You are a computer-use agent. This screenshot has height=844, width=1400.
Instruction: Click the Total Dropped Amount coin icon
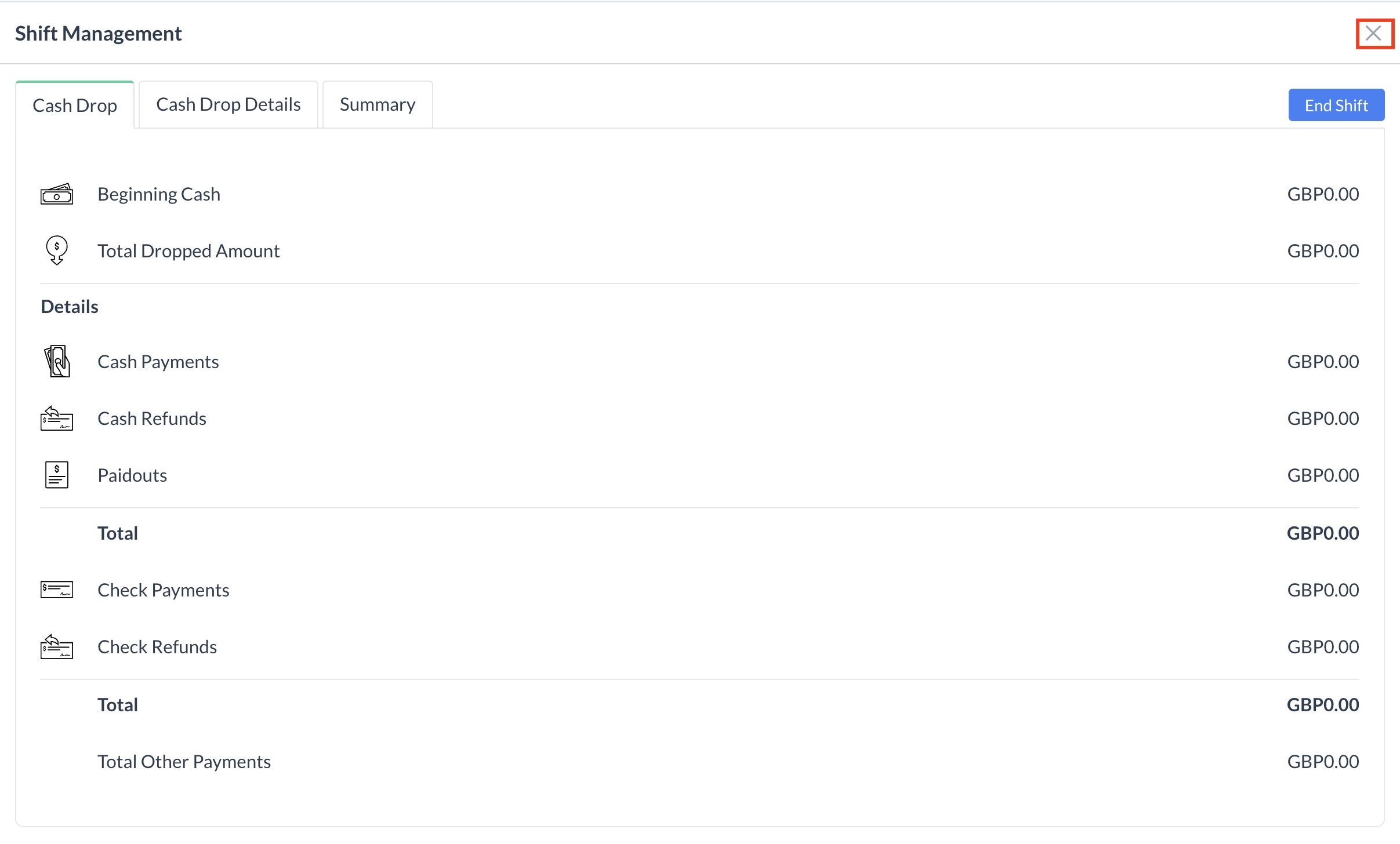[x=56, y=250]
